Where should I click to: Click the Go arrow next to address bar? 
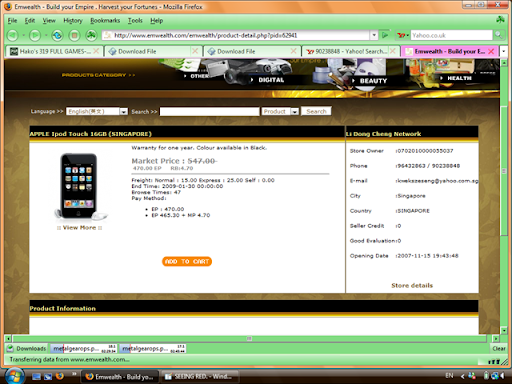point(385,35)
